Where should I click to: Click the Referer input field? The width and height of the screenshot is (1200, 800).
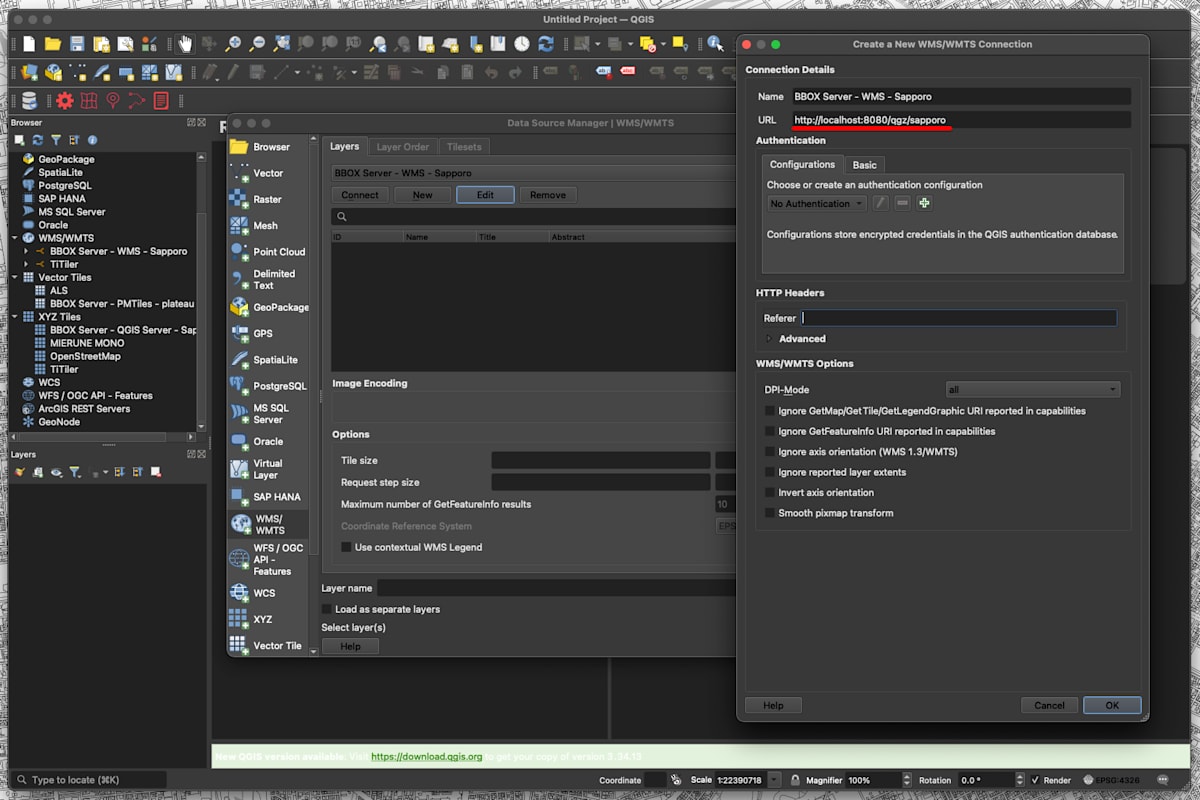point(958,318)
